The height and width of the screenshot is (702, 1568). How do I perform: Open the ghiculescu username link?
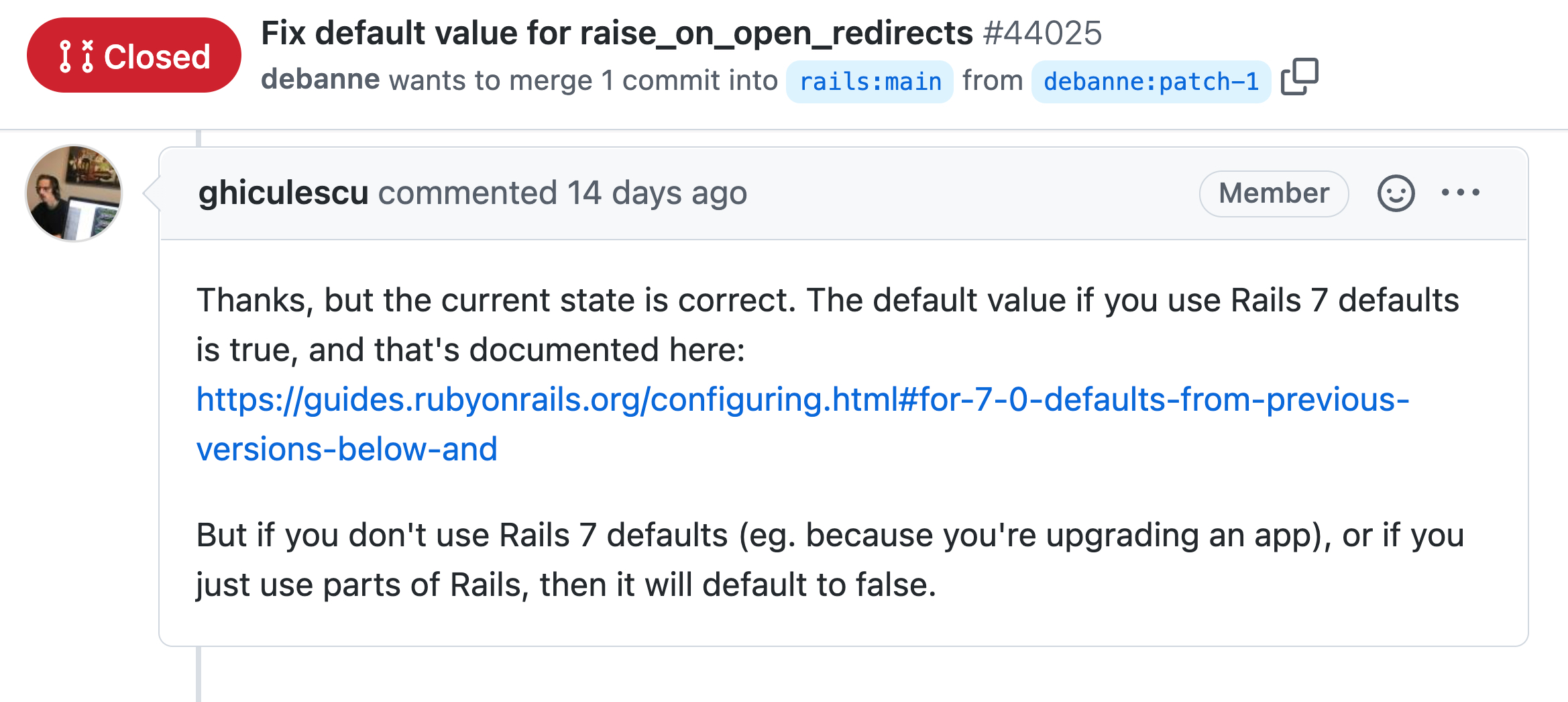(x=283, y=193)
